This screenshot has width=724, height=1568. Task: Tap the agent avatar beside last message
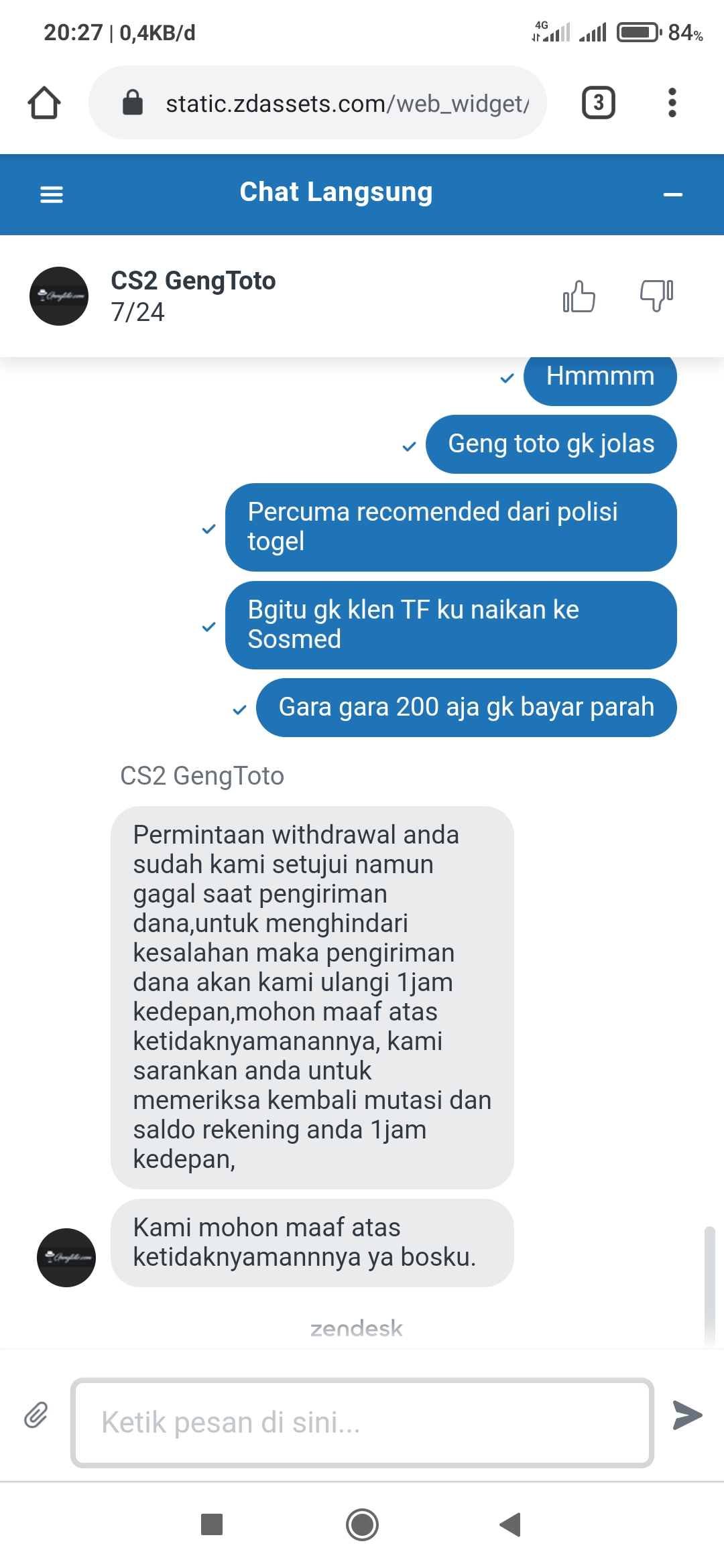(66, 1258)
